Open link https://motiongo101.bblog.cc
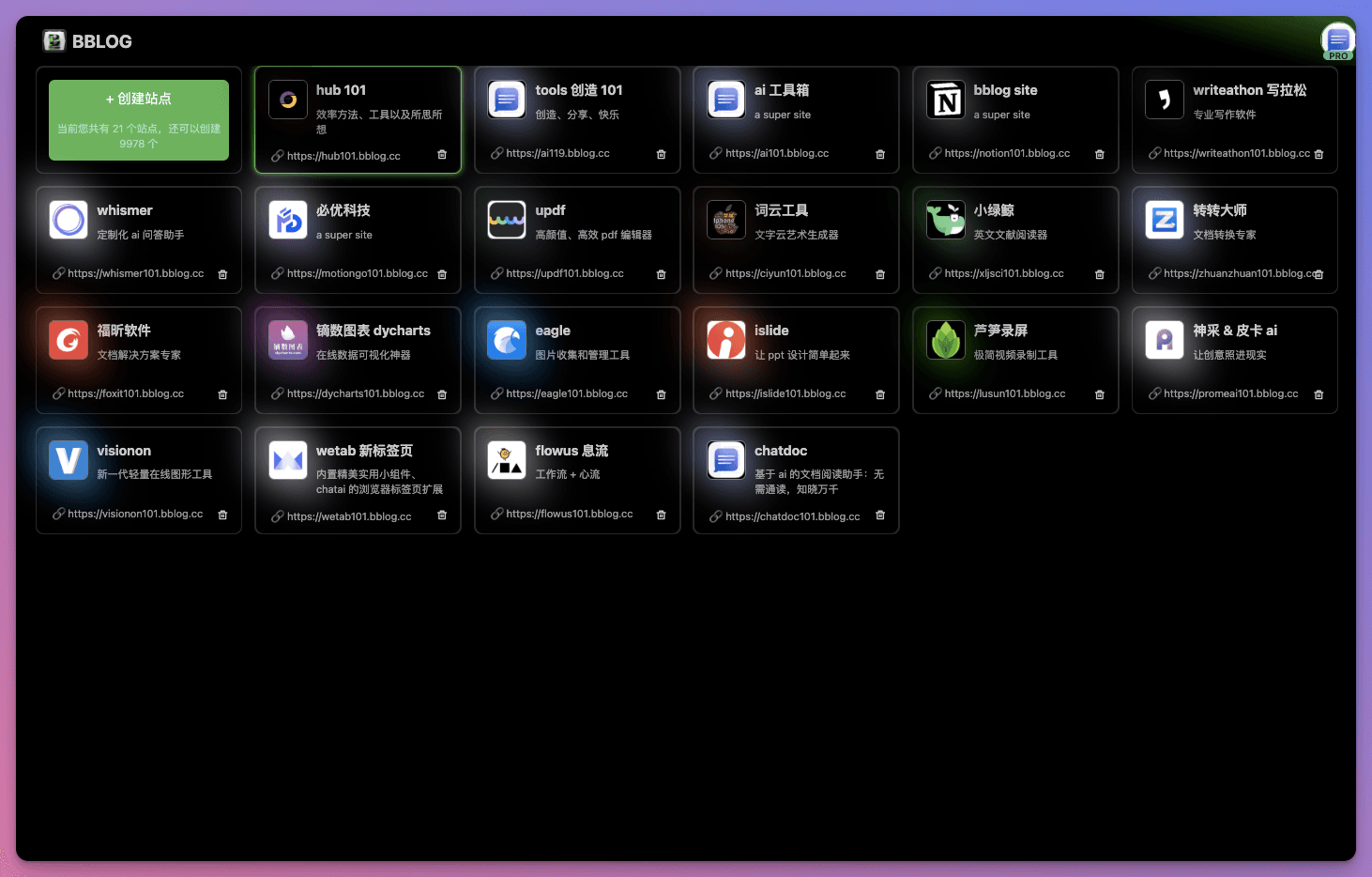Image resolution: width=1372 pixels, height=877 pixels. click(x=358, y=273)
